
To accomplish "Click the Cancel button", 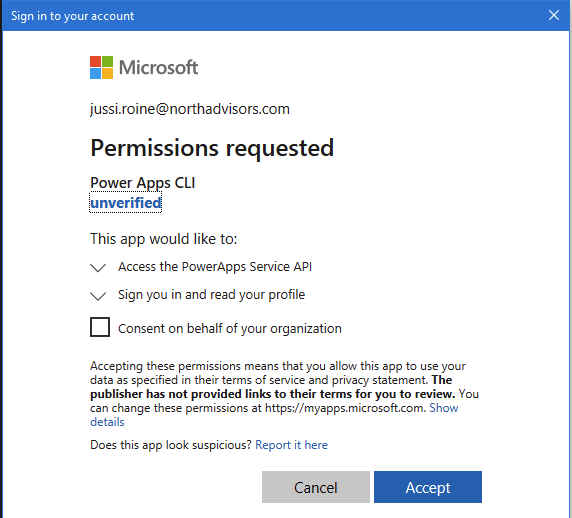I will click(x=316, y=487).
